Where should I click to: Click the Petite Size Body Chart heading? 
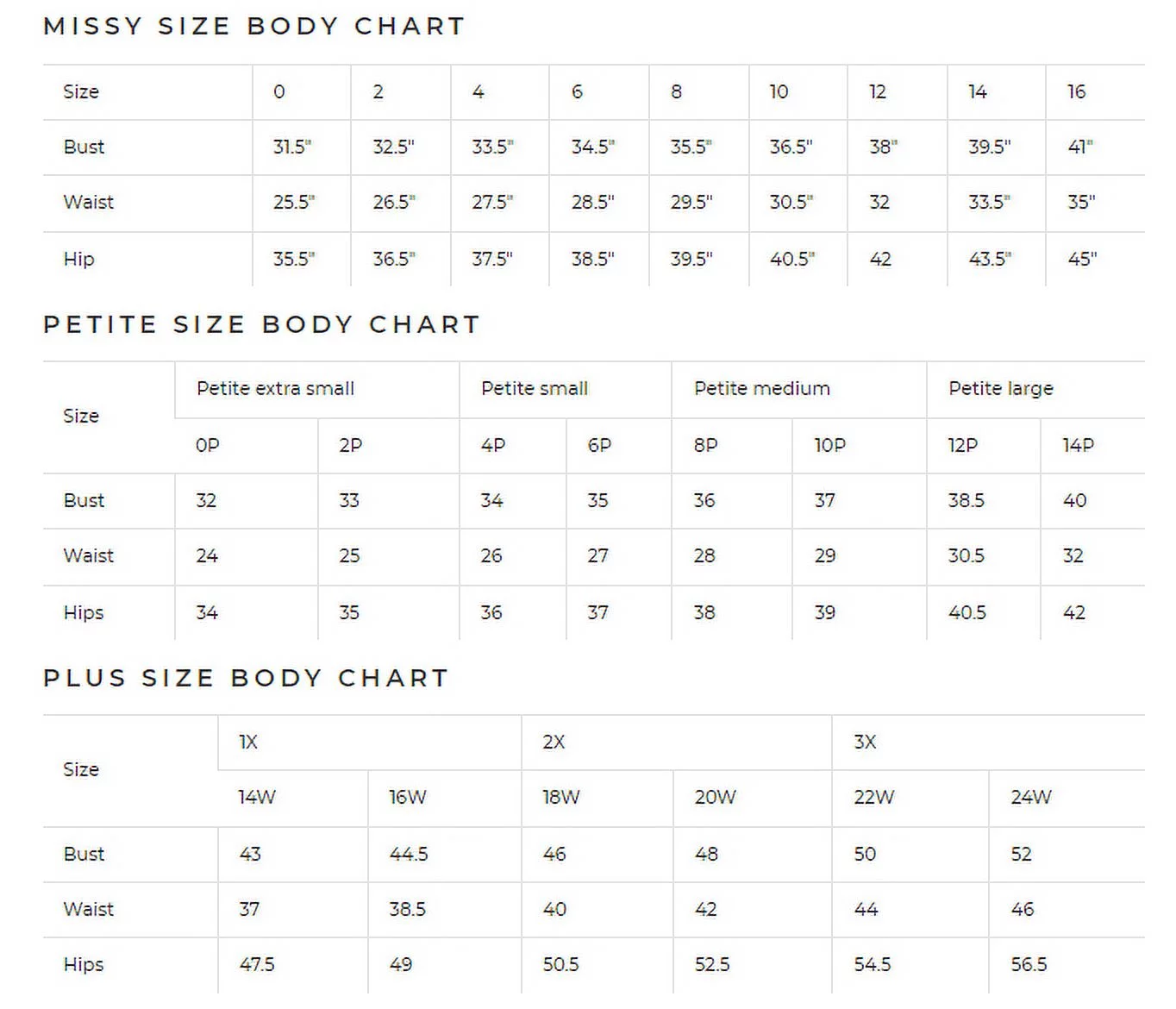[x=261, y=324]
